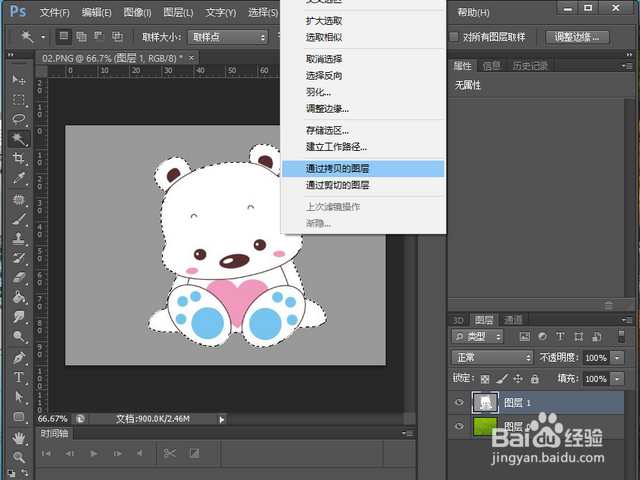
Task: Click the timeline play button
Action: click(x=94, y=453)
